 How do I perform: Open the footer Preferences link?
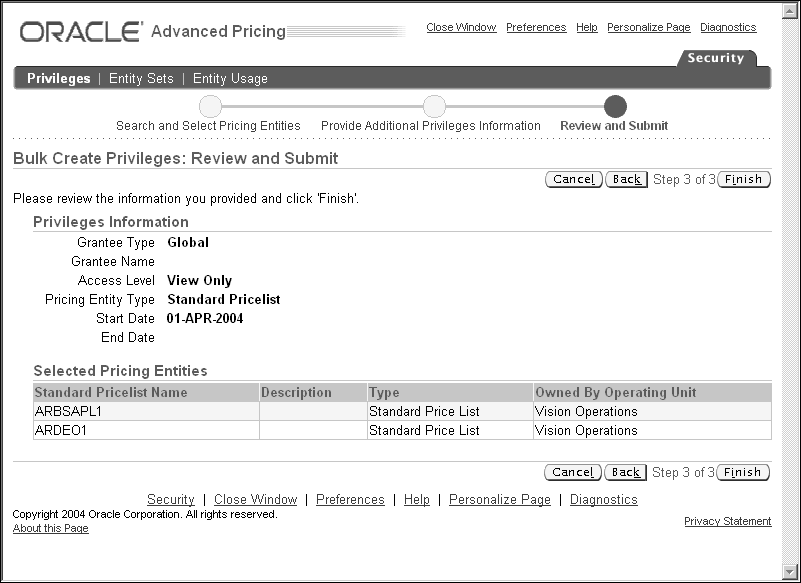pyautogui.click(x=350, y=499)
